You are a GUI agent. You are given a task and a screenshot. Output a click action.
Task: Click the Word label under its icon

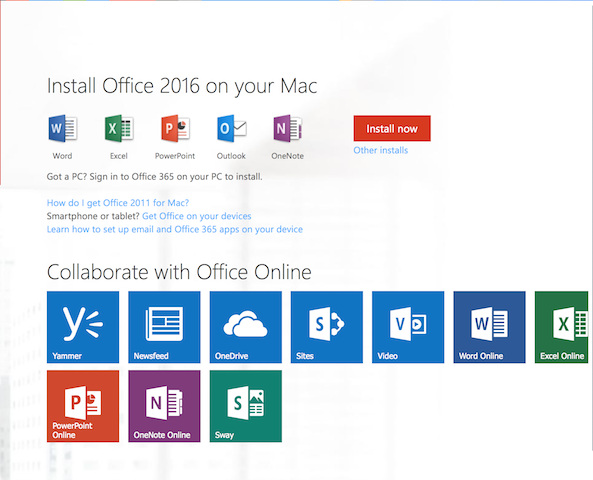point(62,156)
